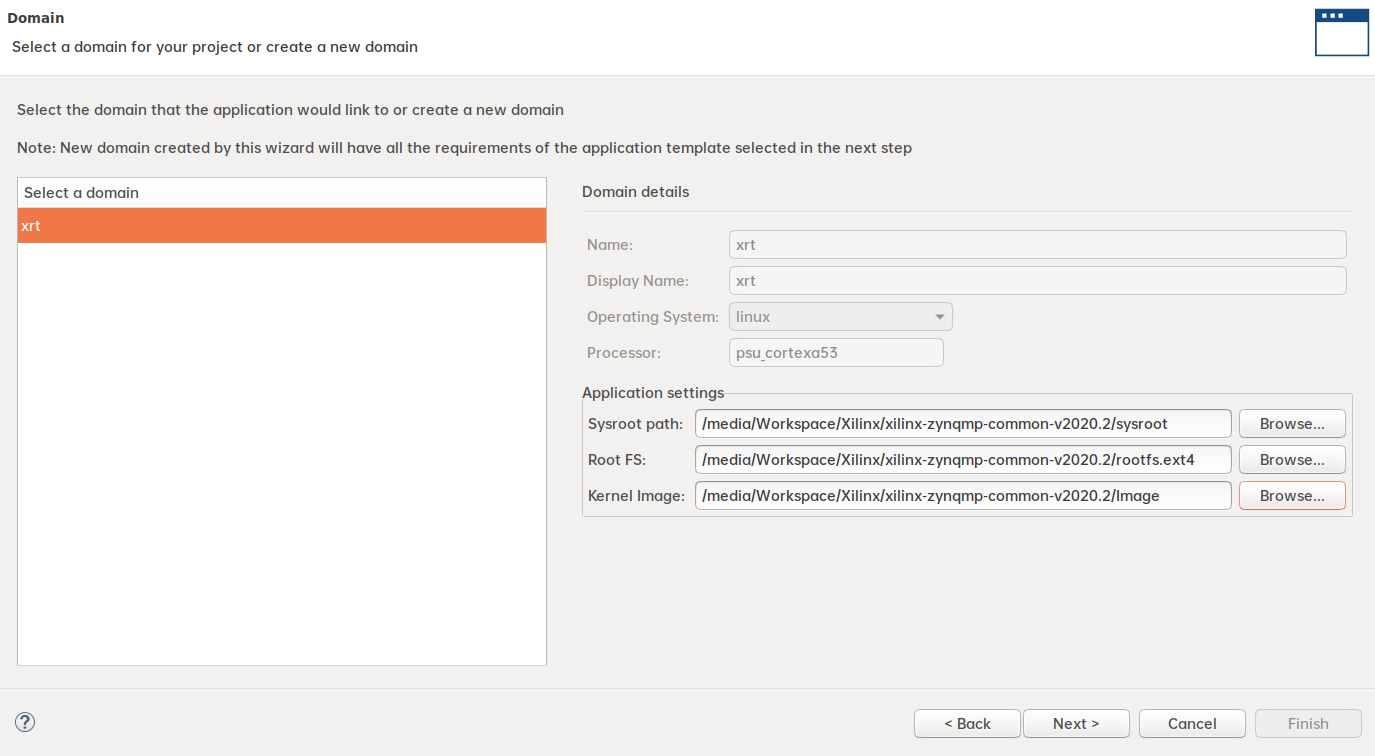Click the 'Processor:' label

[624, 353]
